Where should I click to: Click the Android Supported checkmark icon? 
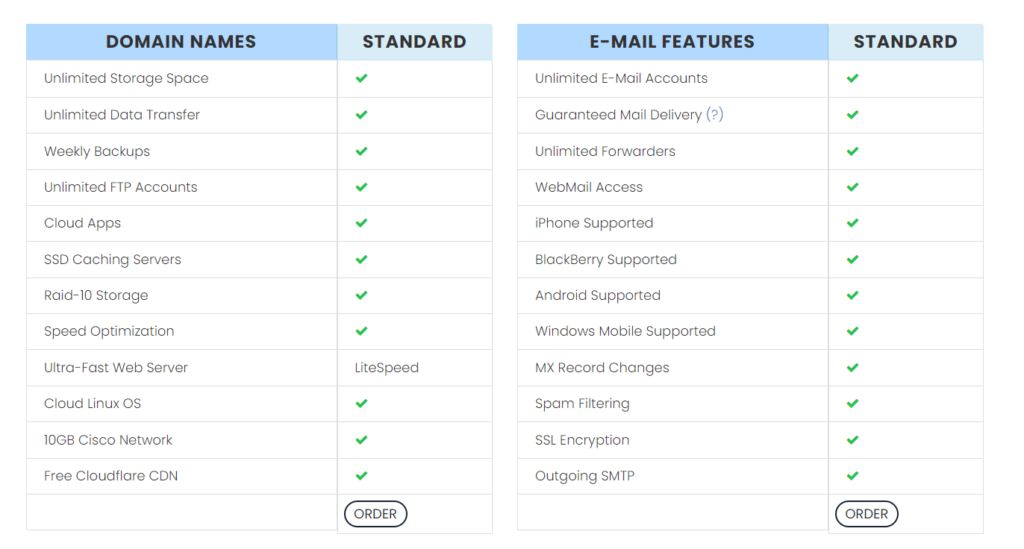tap(852, 295)
